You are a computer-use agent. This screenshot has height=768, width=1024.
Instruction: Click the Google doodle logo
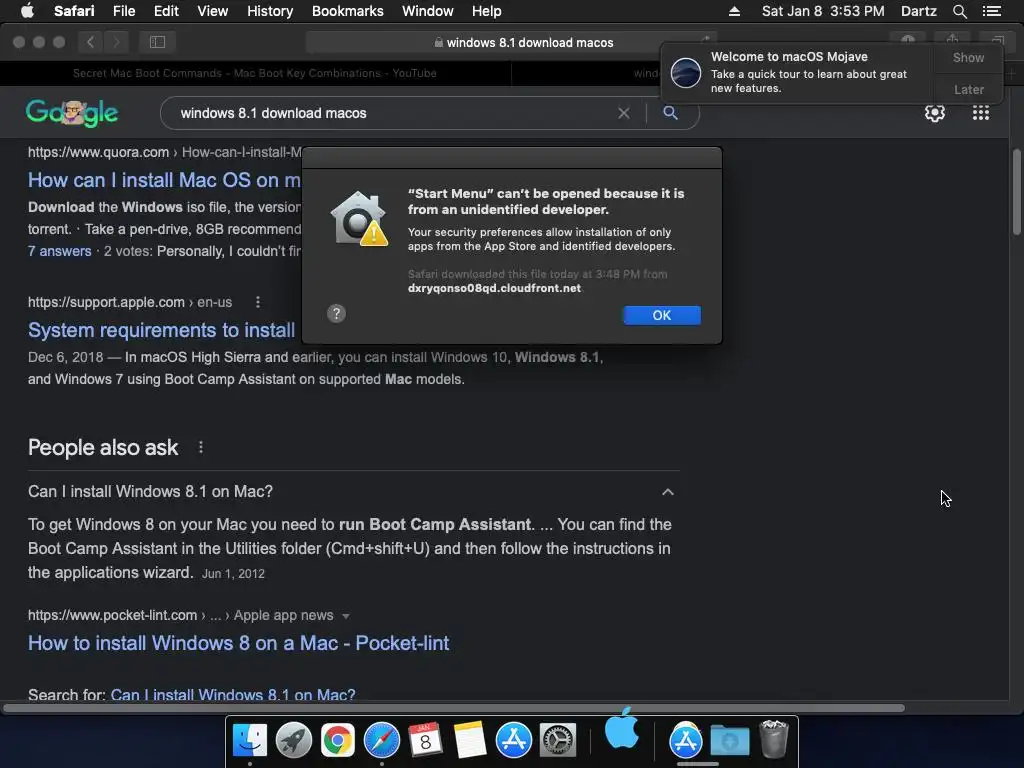pos(72,113)
